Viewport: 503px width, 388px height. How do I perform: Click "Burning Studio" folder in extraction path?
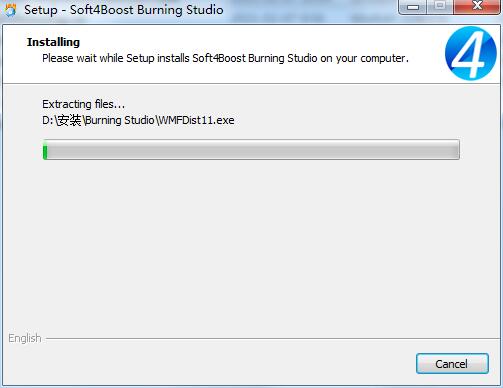coord(120,120)
